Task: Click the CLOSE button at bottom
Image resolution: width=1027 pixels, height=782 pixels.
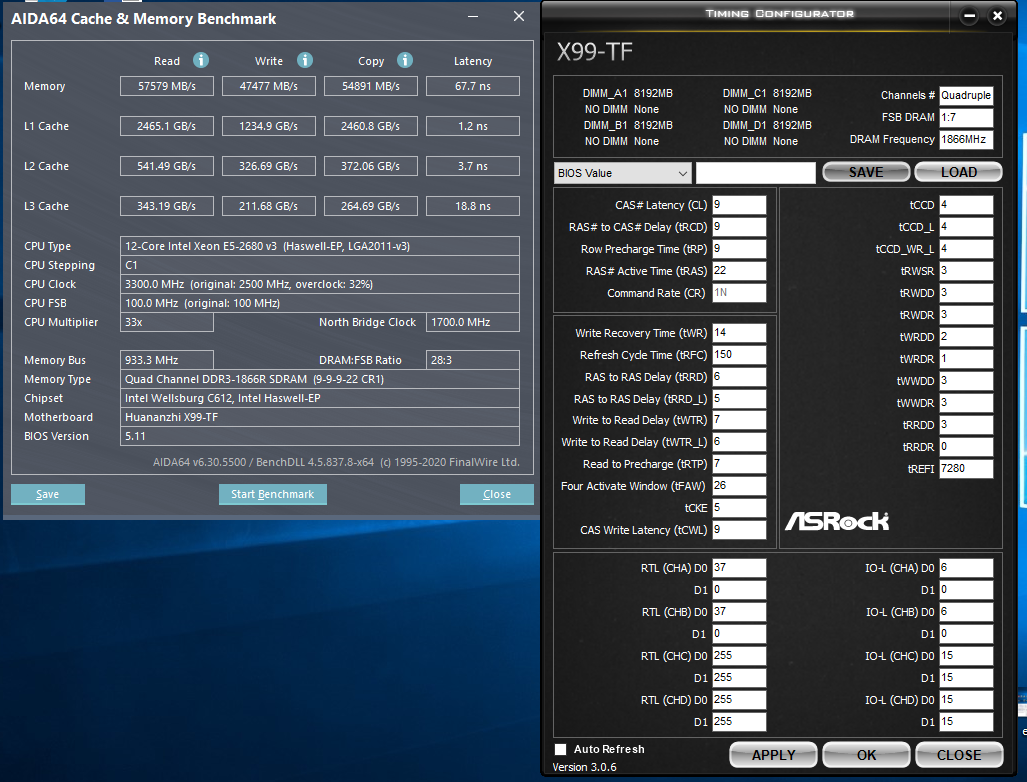Action: click(959, 755)
